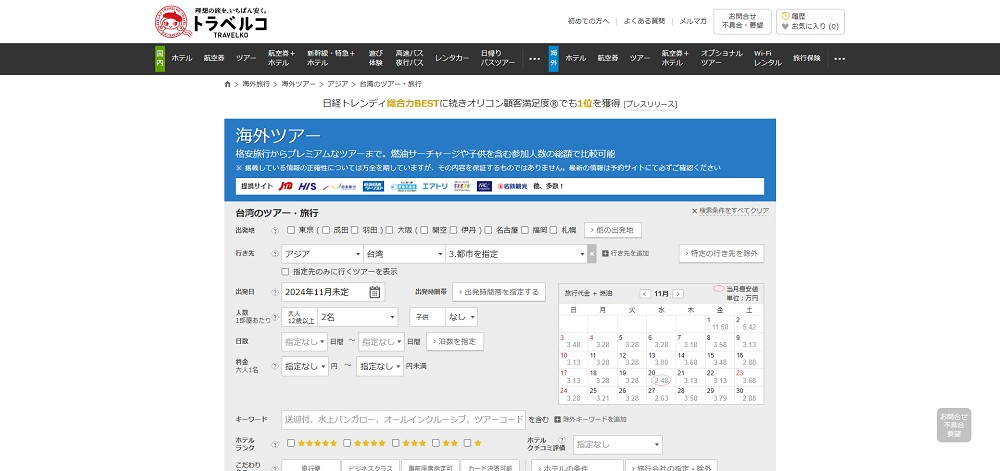The height and width of the screenshot is (471, 1000).
Task: Click the keyword search input field
Action: (402, 419)
